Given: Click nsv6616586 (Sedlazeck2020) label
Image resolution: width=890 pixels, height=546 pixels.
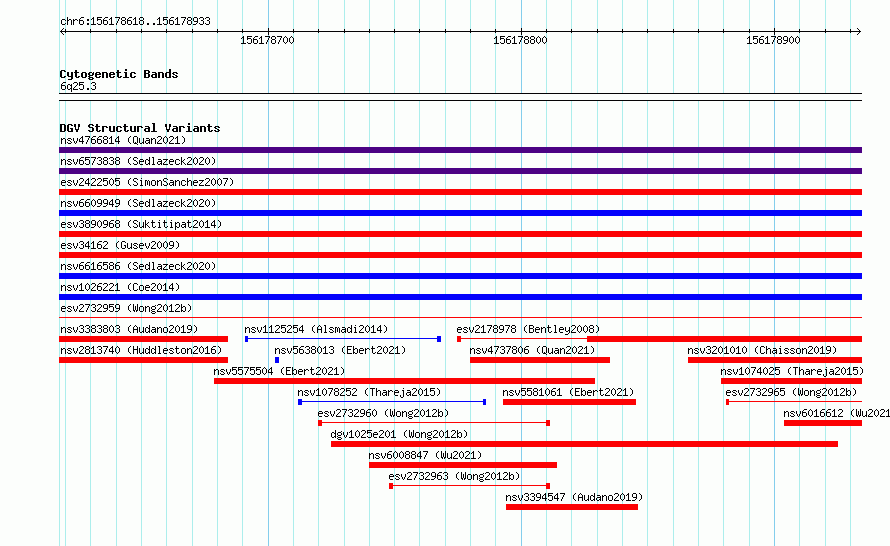Looking at the screenshot, I should [x=138, y=266].
